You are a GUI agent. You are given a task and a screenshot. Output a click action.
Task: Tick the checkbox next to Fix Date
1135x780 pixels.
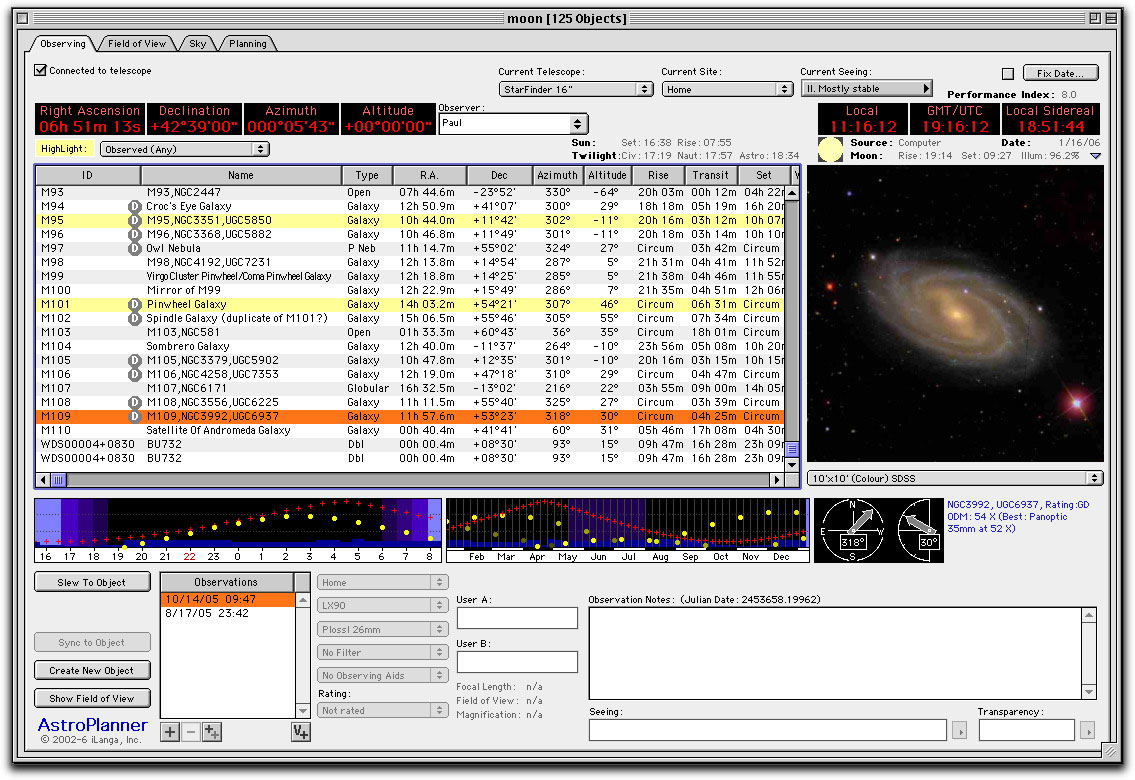1008,74
